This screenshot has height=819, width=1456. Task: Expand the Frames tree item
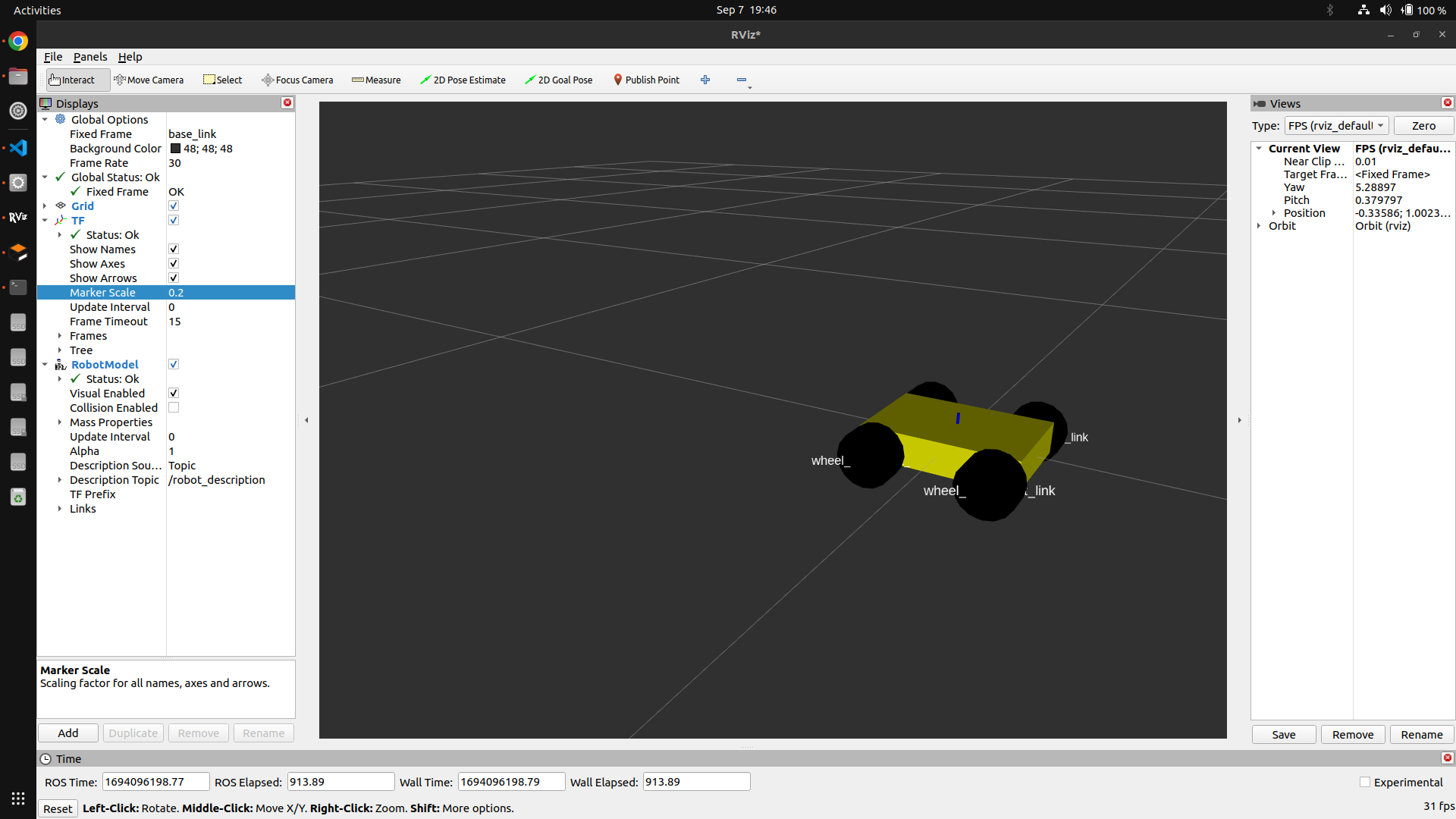tap(60, 336)
